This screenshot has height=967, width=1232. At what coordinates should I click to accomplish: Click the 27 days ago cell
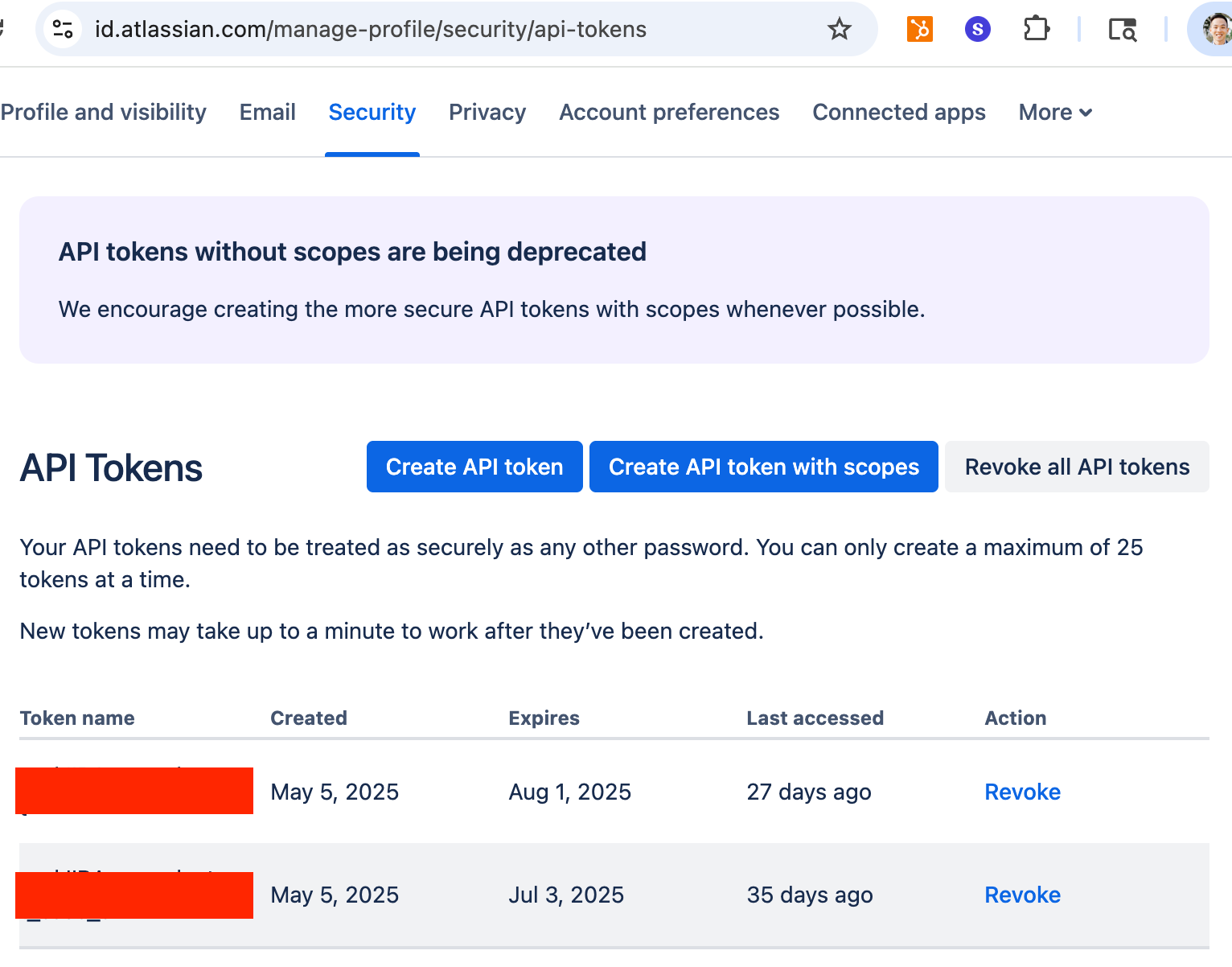point(809,792)
